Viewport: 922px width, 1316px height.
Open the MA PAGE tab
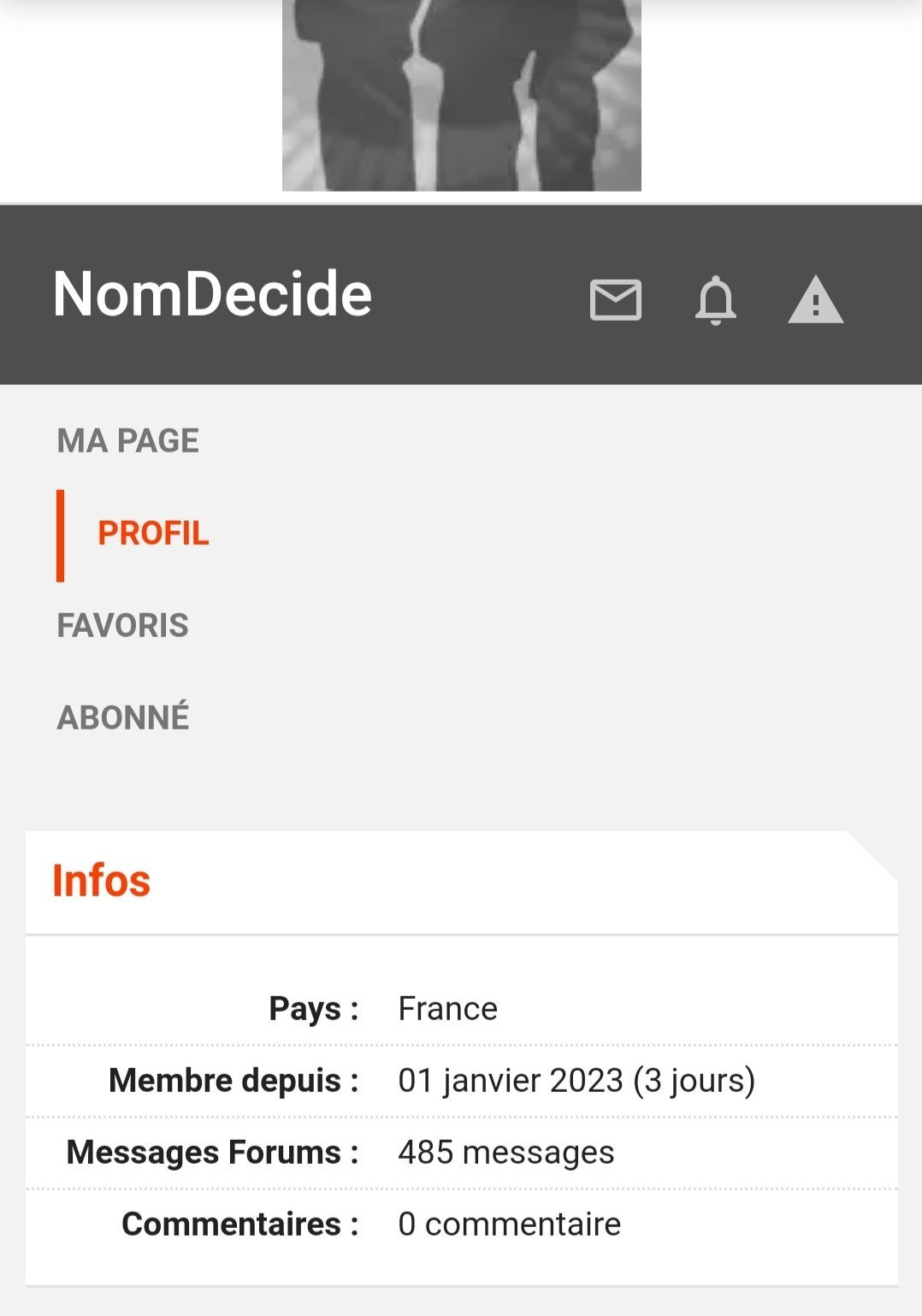[128, 441]
